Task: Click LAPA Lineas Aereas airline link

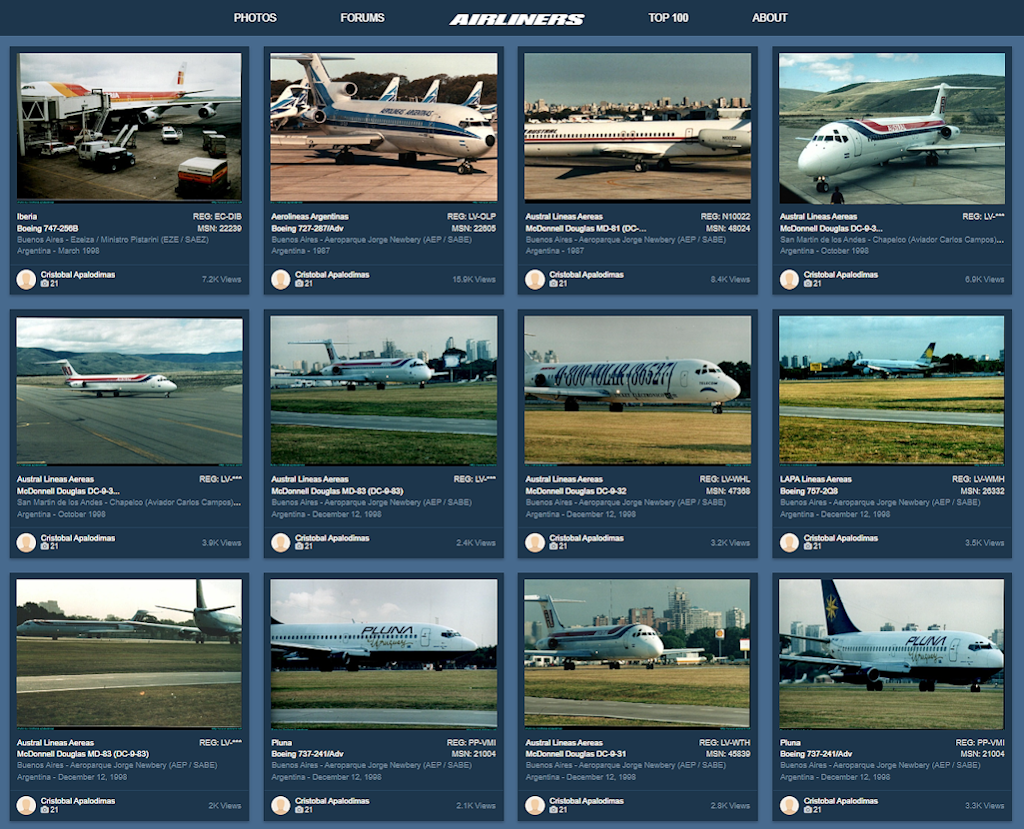Action: click(x=816, y=479)
